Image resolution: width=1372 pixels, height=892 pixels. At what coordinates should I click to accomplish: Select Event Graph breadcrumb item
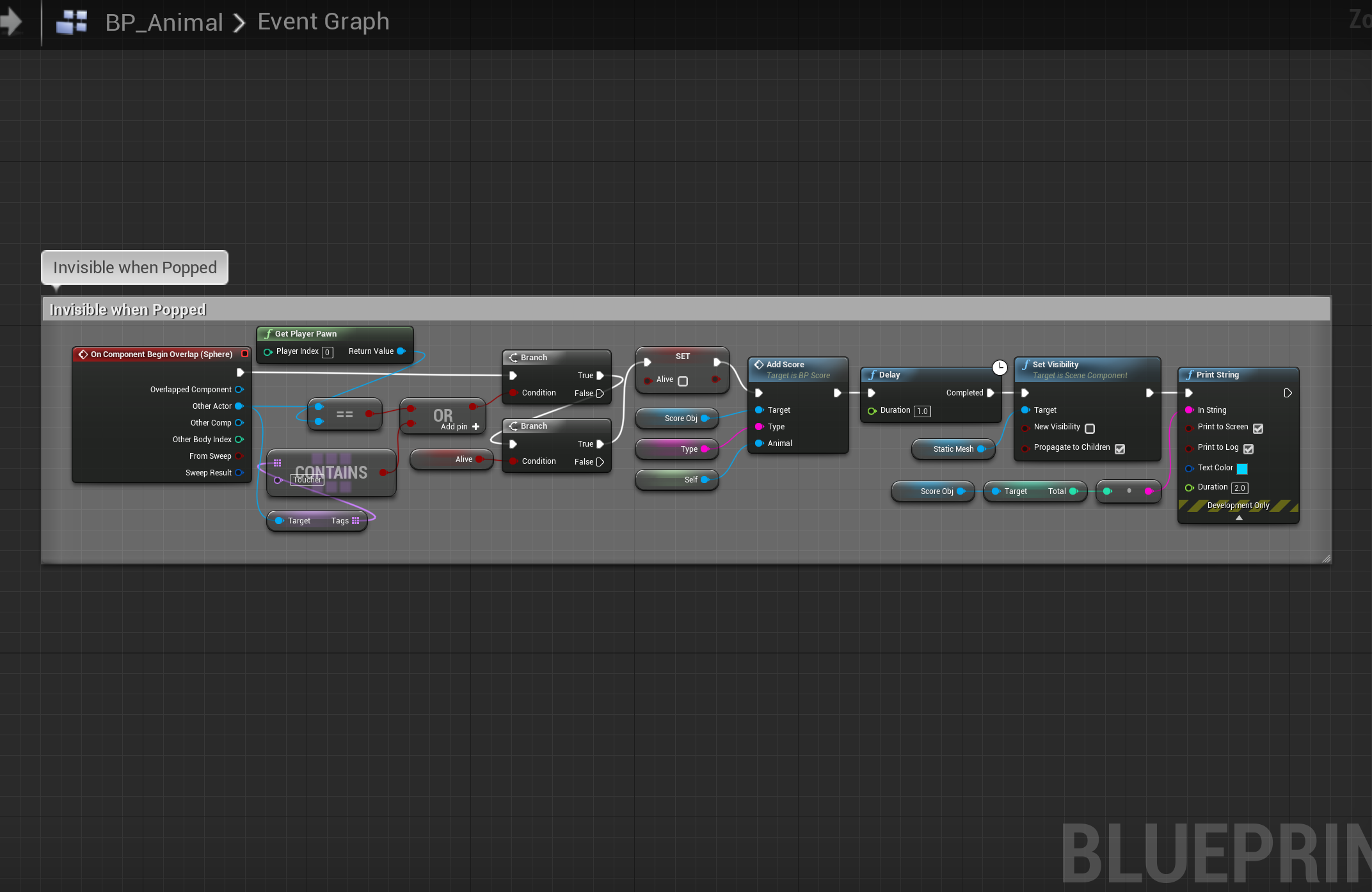pyautogui.click(x=323, y=22)
